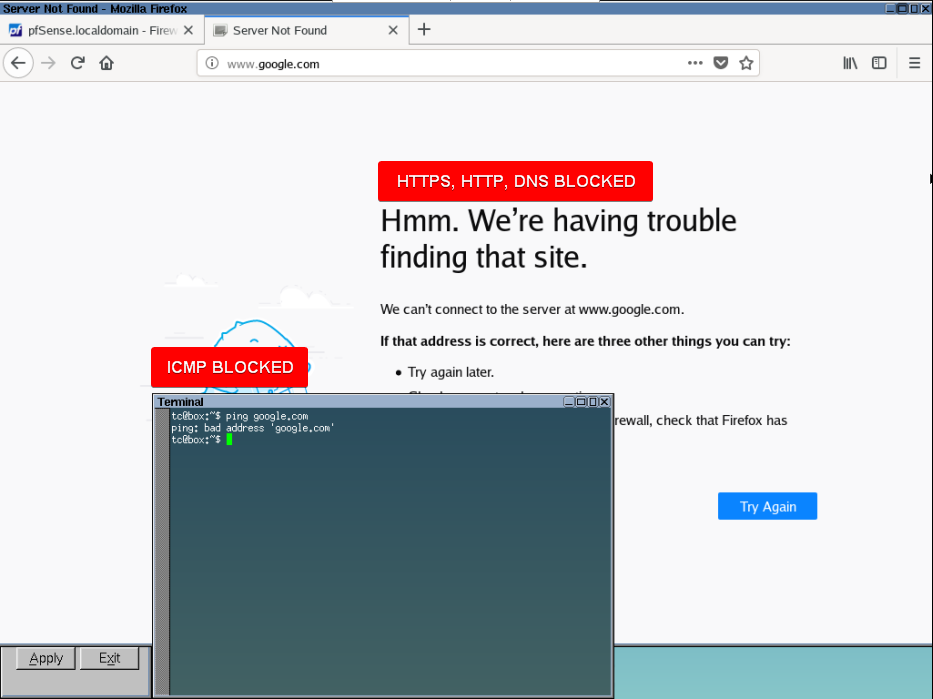Click the Exit button
933x699 pixels.
[109, 658]
